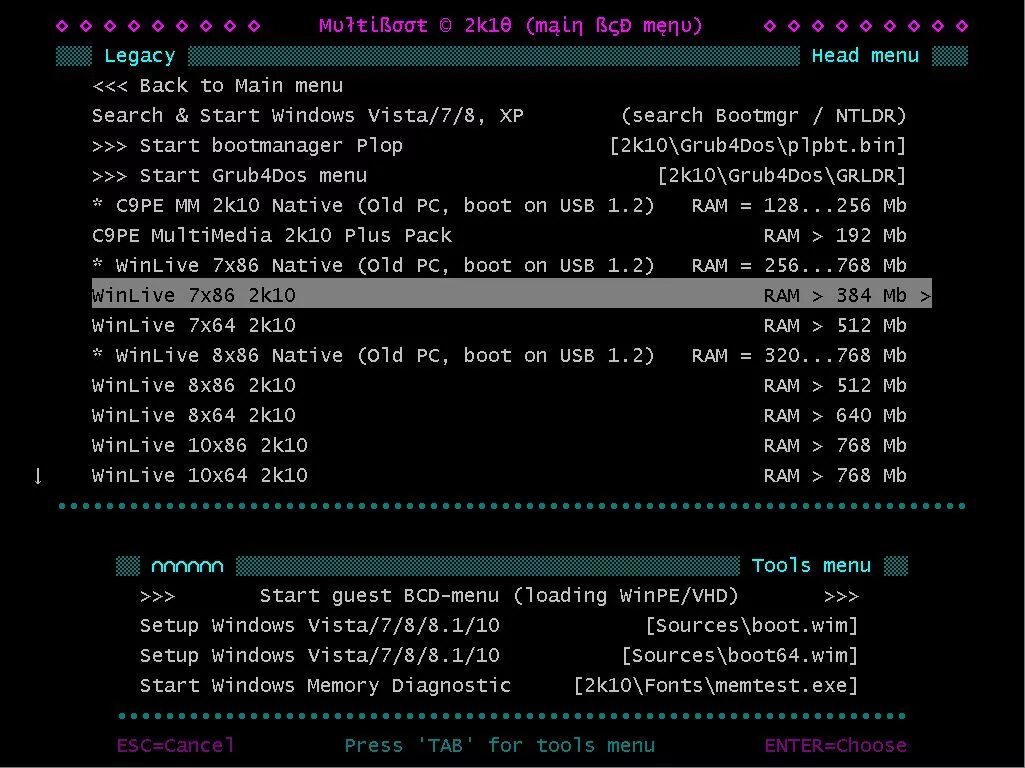Launch 'Start Windows Memory Diagnostic'
The width and height of the screenshot is (1025, 768).
[x=499, y=686]
